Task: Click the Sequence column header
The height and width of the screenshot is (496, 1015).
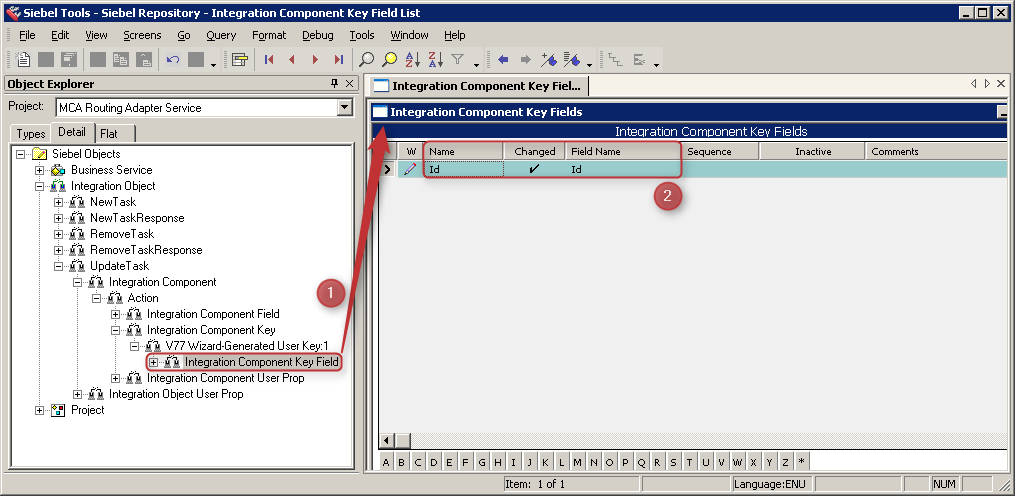Action: point(719,152)
